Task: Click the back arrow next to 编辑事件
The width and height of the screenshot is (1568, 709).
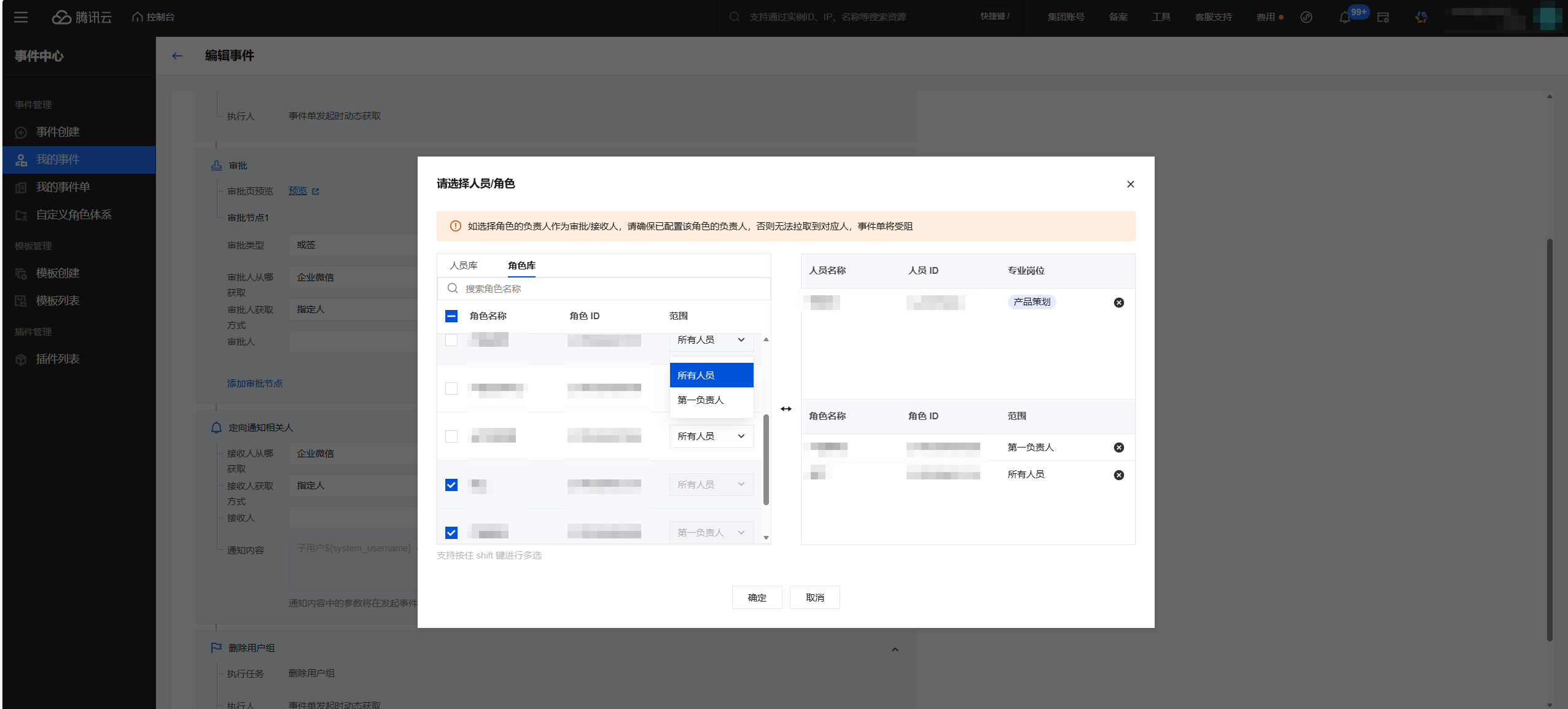Action: 177,56
